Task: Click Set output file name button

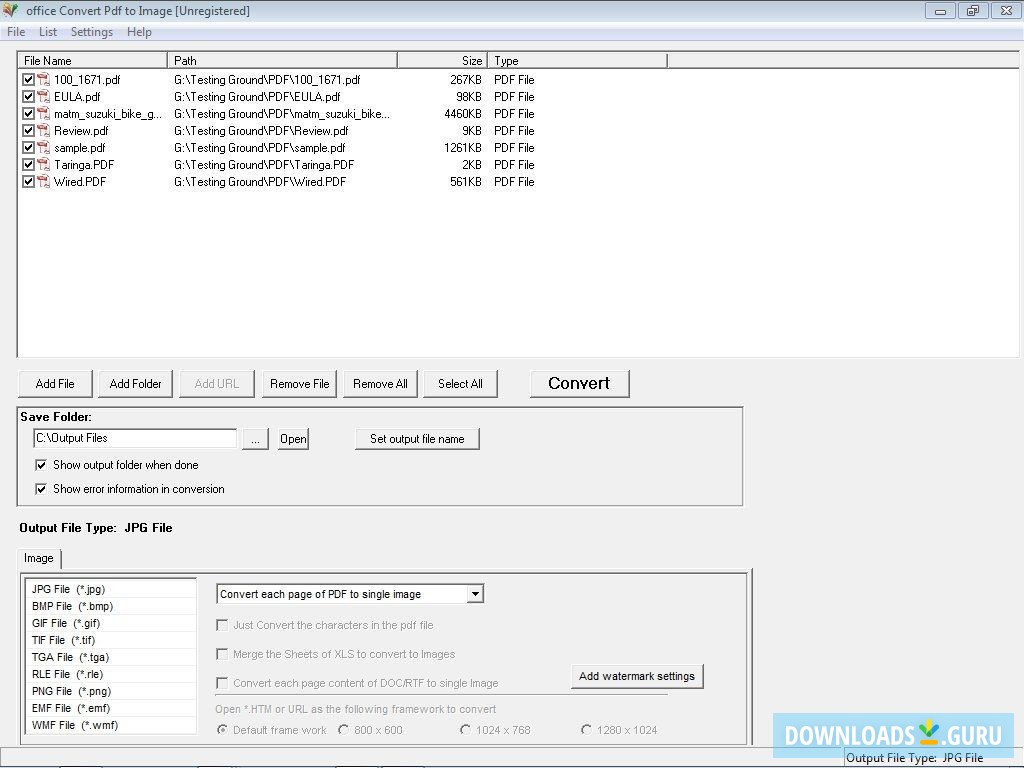Action: 417,439
